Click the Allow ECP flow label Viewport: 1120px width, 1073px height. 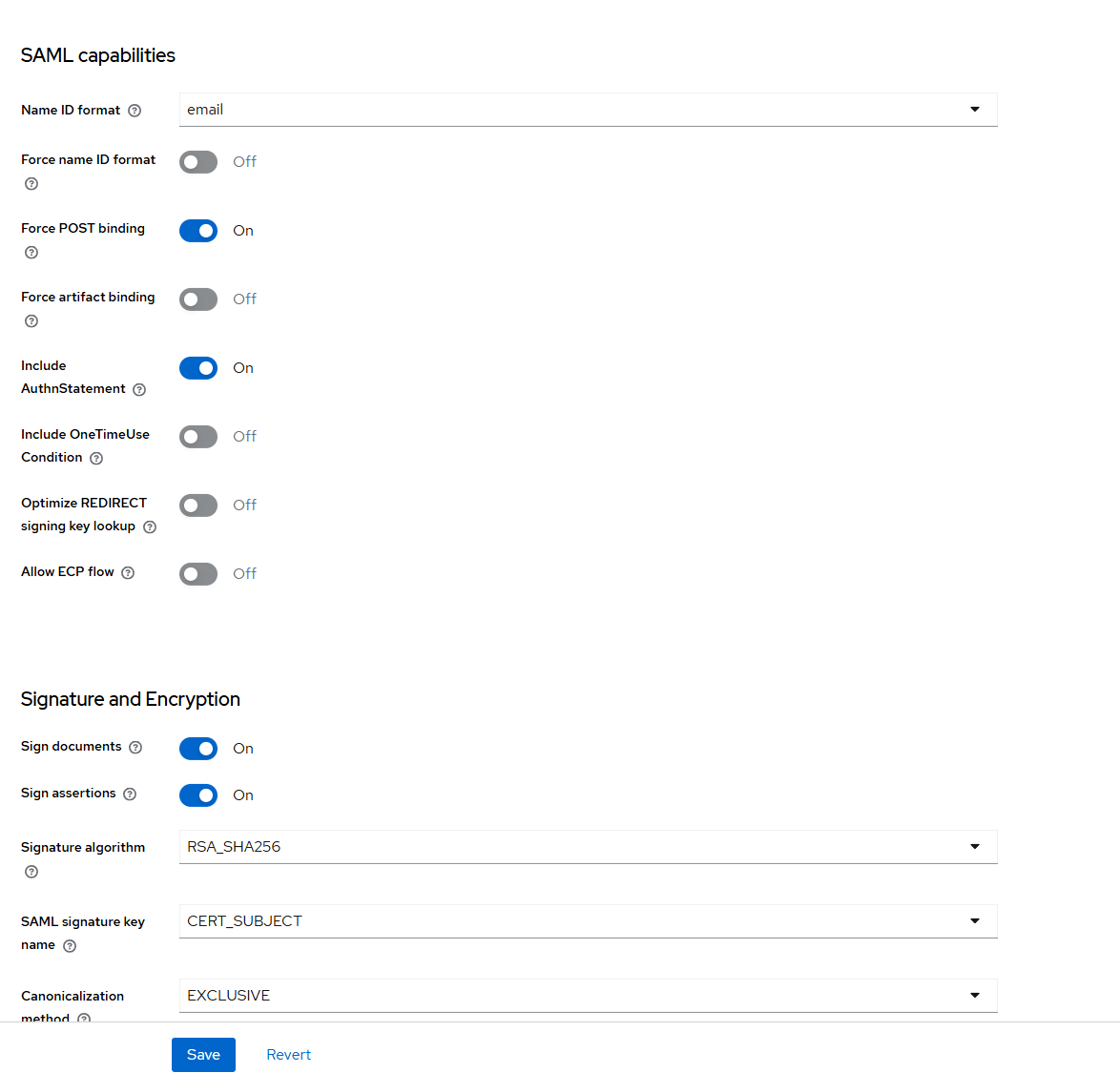pyautogui.click(x=68, y=572)
